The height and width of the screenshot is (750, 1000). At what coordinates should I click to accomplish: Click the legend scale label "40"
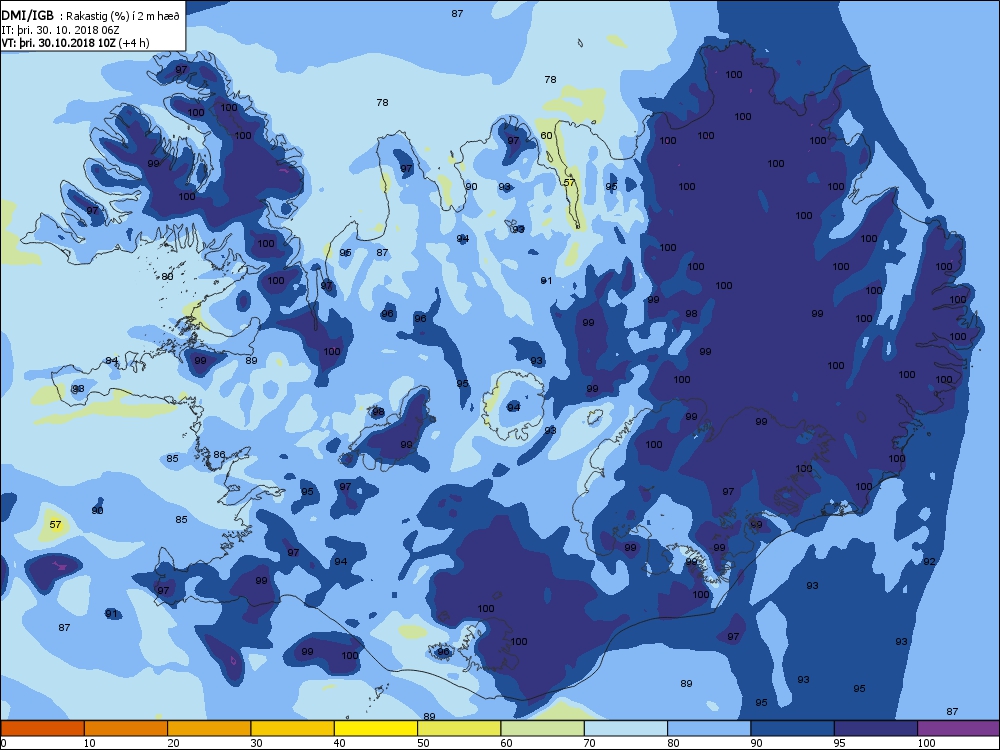(x=340, y=743)
